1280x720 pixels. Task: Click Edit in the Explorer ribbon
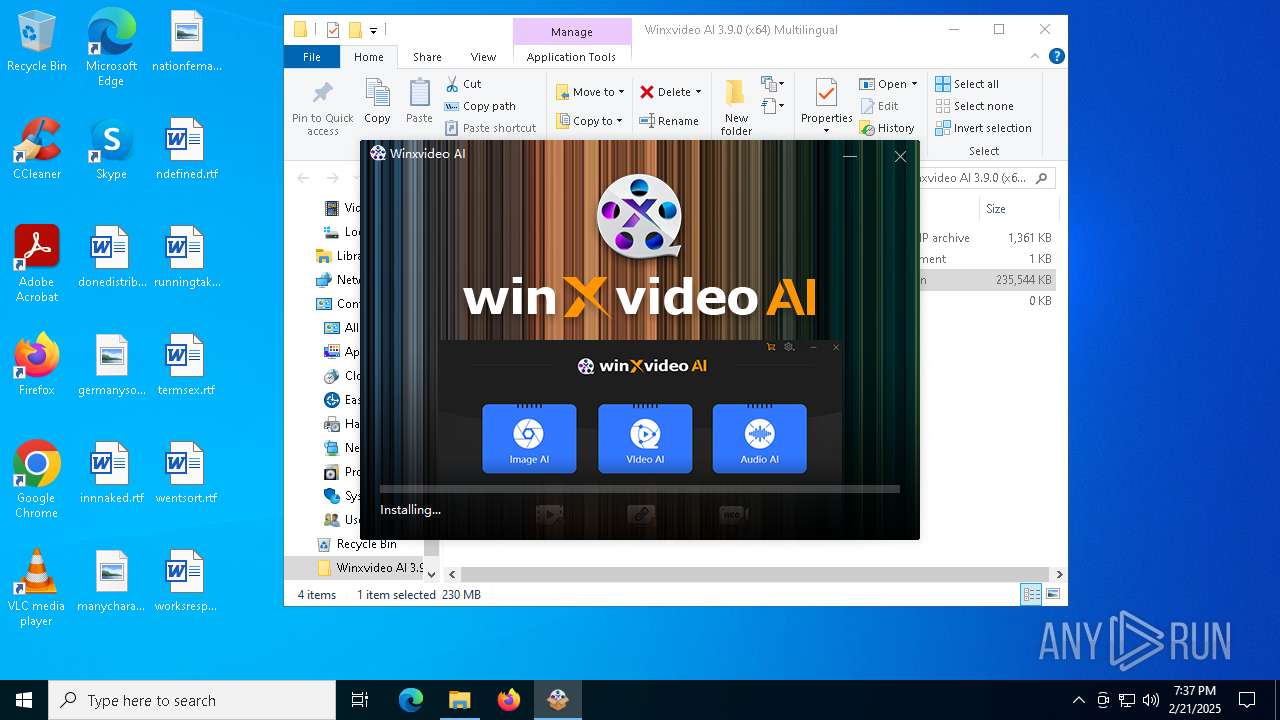coord(879,106)
